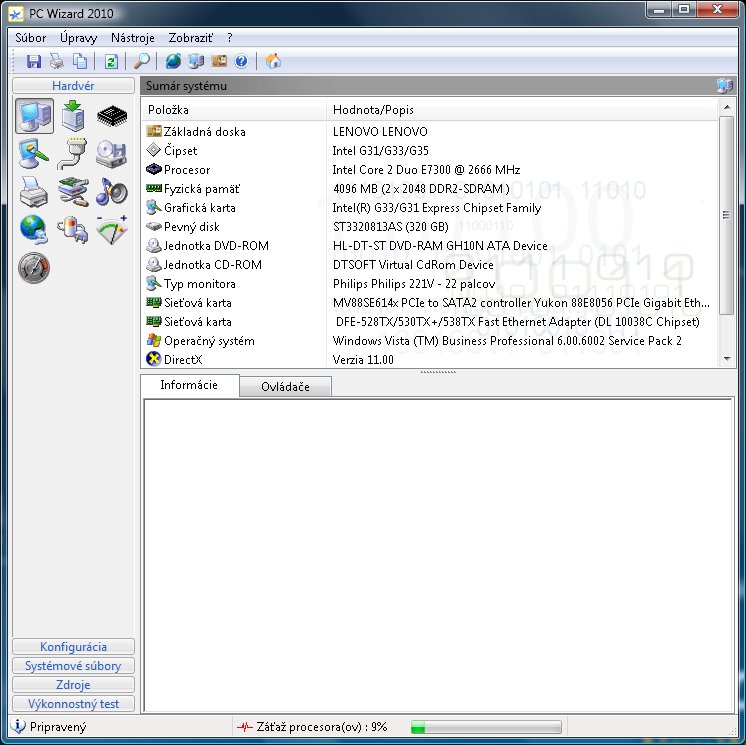Select the disc Drives icon
Image resolution: width=746 pixels, height=745 pixels.
coord(112,154)
